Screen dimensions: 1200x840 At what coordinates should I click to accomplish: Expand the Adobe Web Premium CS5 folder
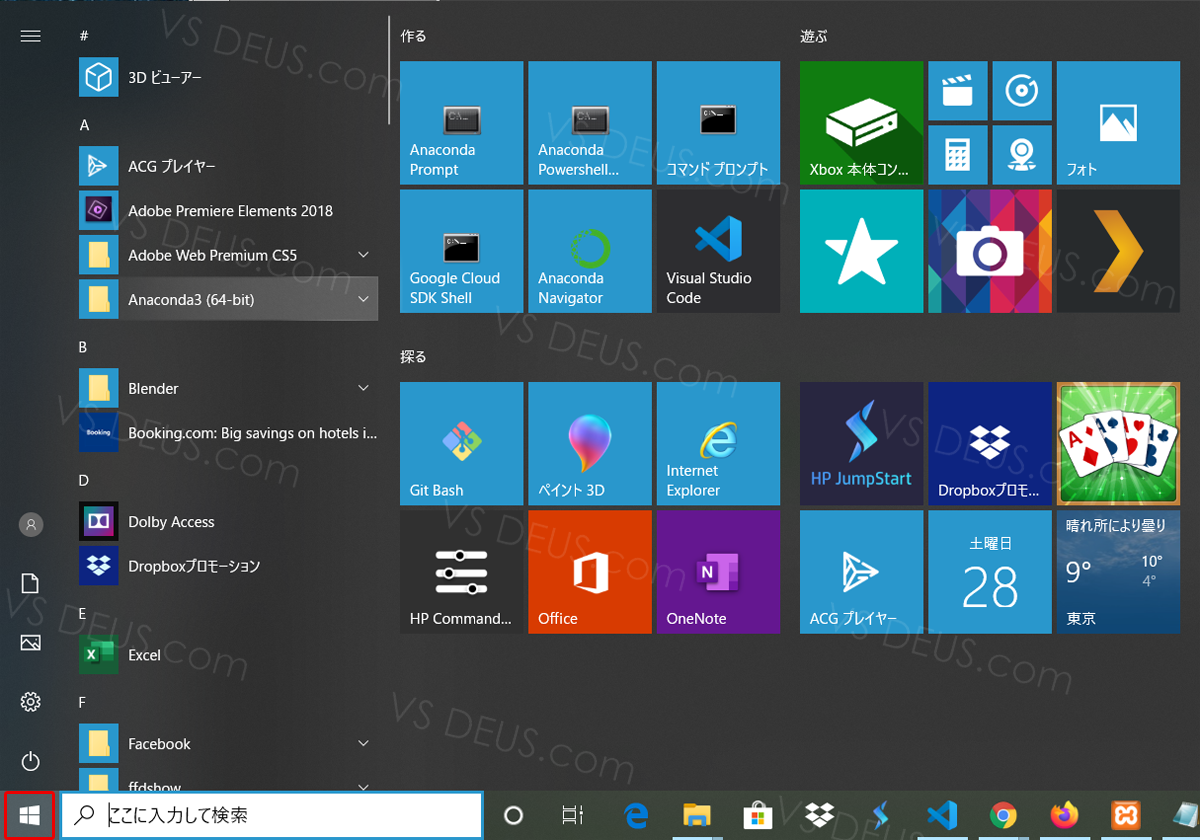tap(228, 255)
